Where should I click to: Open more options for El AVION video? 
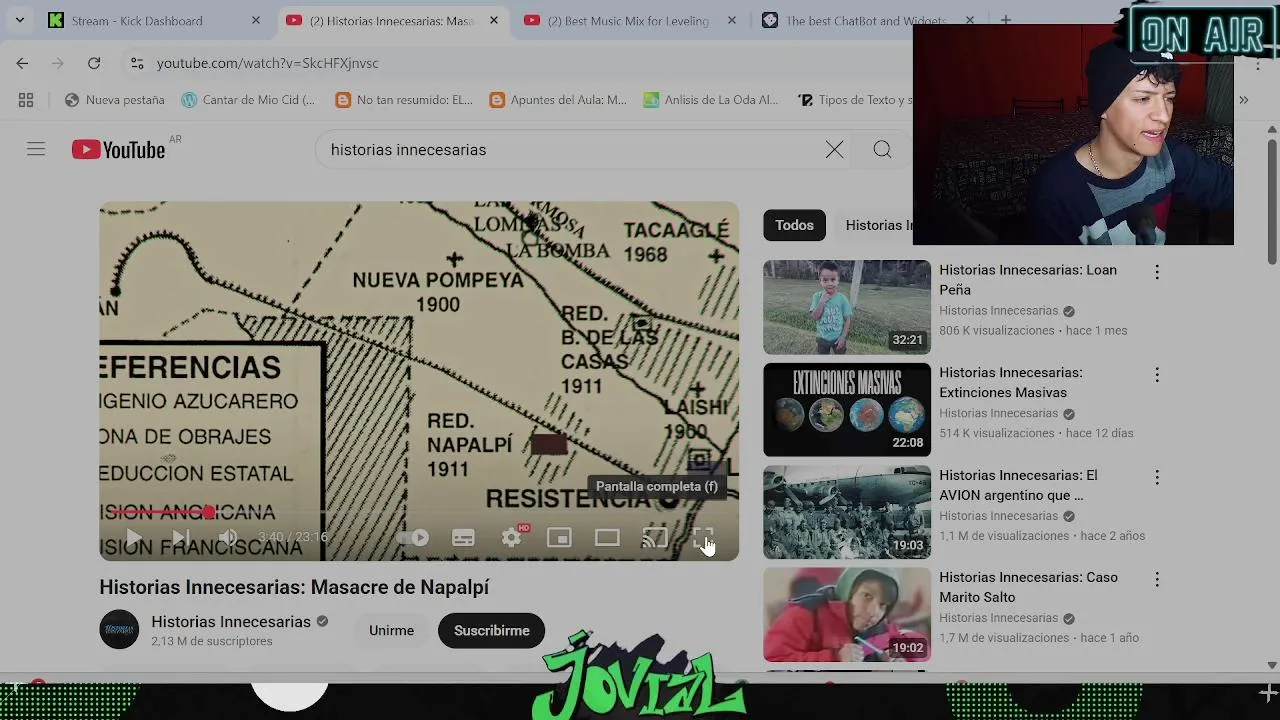(x=1157, y=477)
